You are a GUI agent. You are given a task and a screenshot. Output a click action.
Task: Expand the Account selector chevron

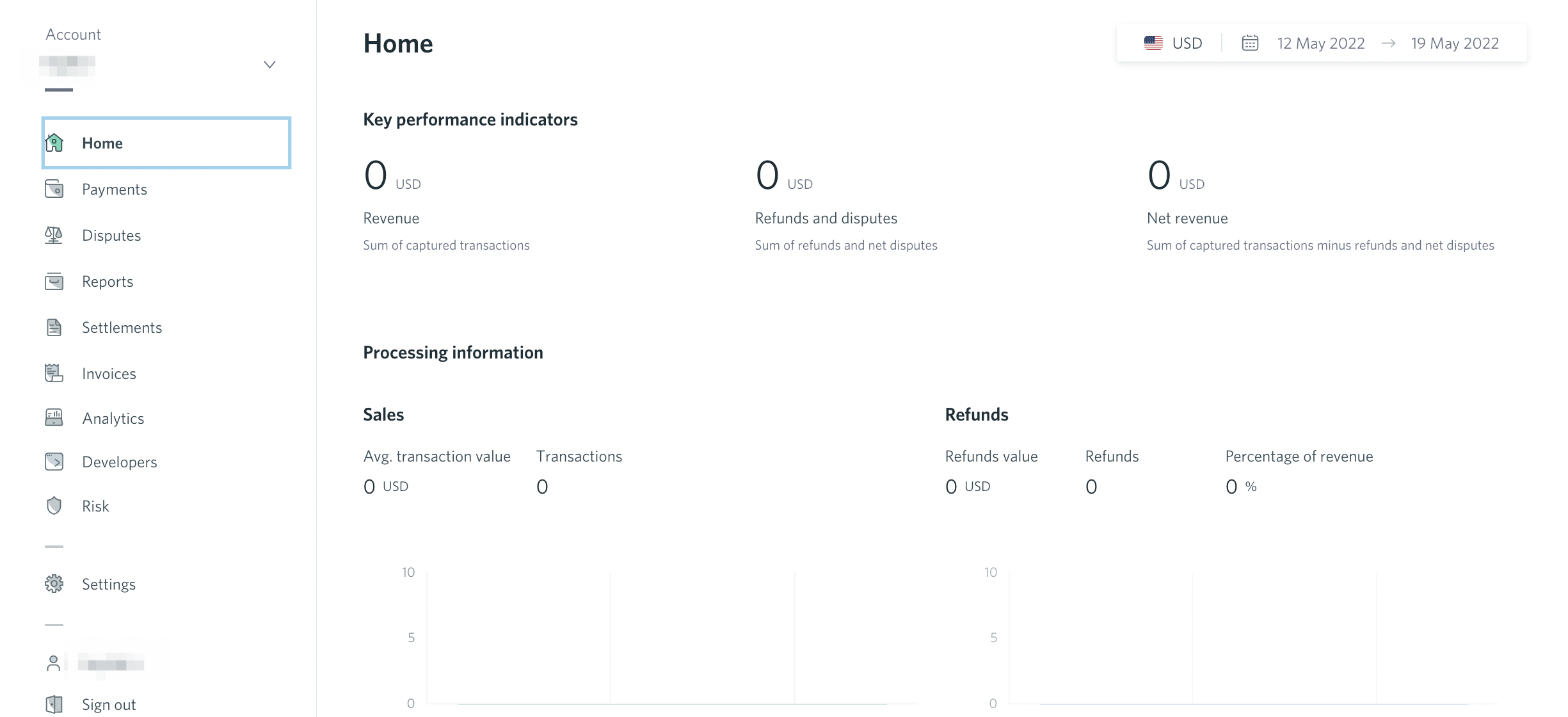[269, 64]
